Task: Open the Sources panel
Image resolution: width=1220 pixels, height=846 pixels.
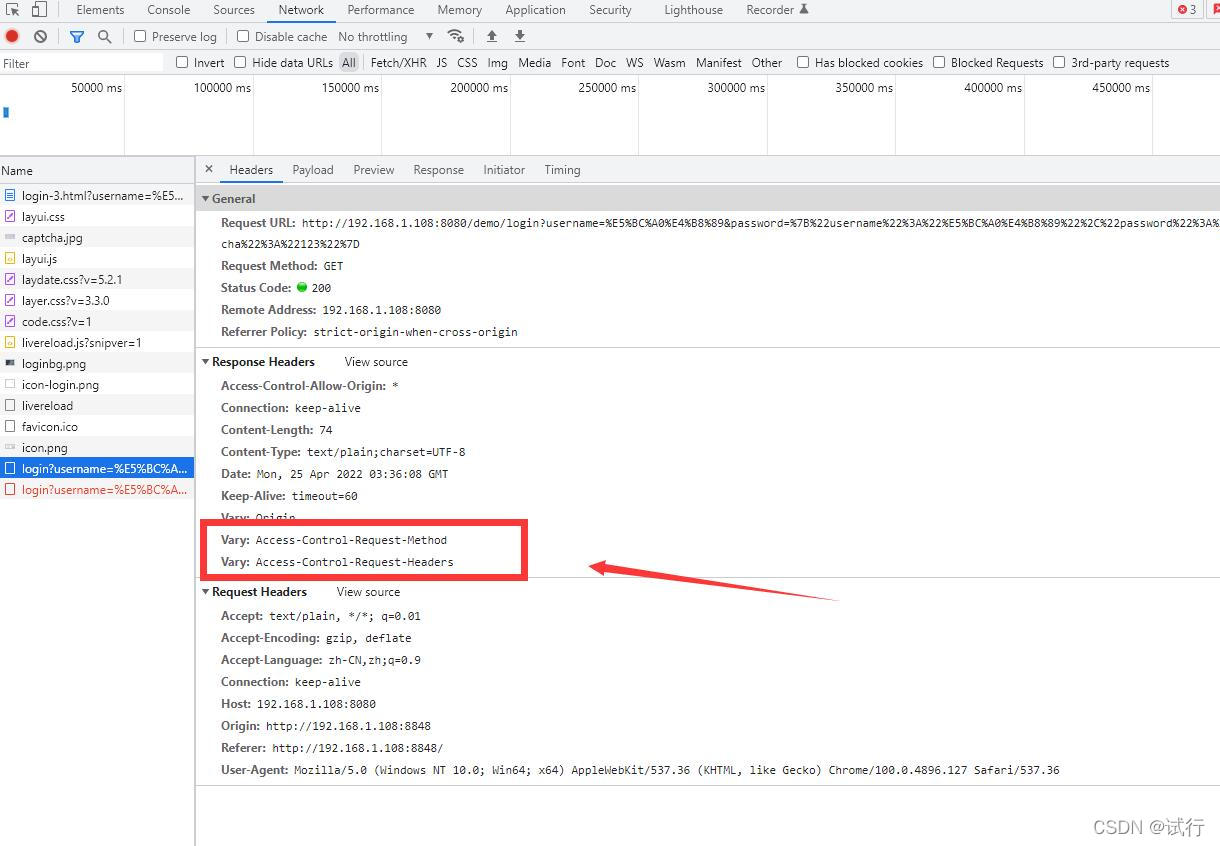Action: click(234, 10)
